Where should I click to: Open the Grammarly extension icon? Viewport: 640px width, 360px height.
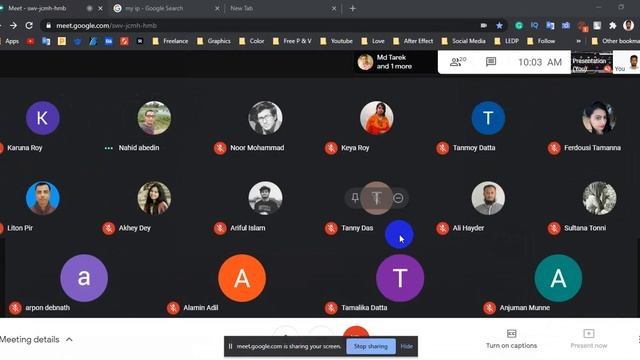tap(519, 25)
